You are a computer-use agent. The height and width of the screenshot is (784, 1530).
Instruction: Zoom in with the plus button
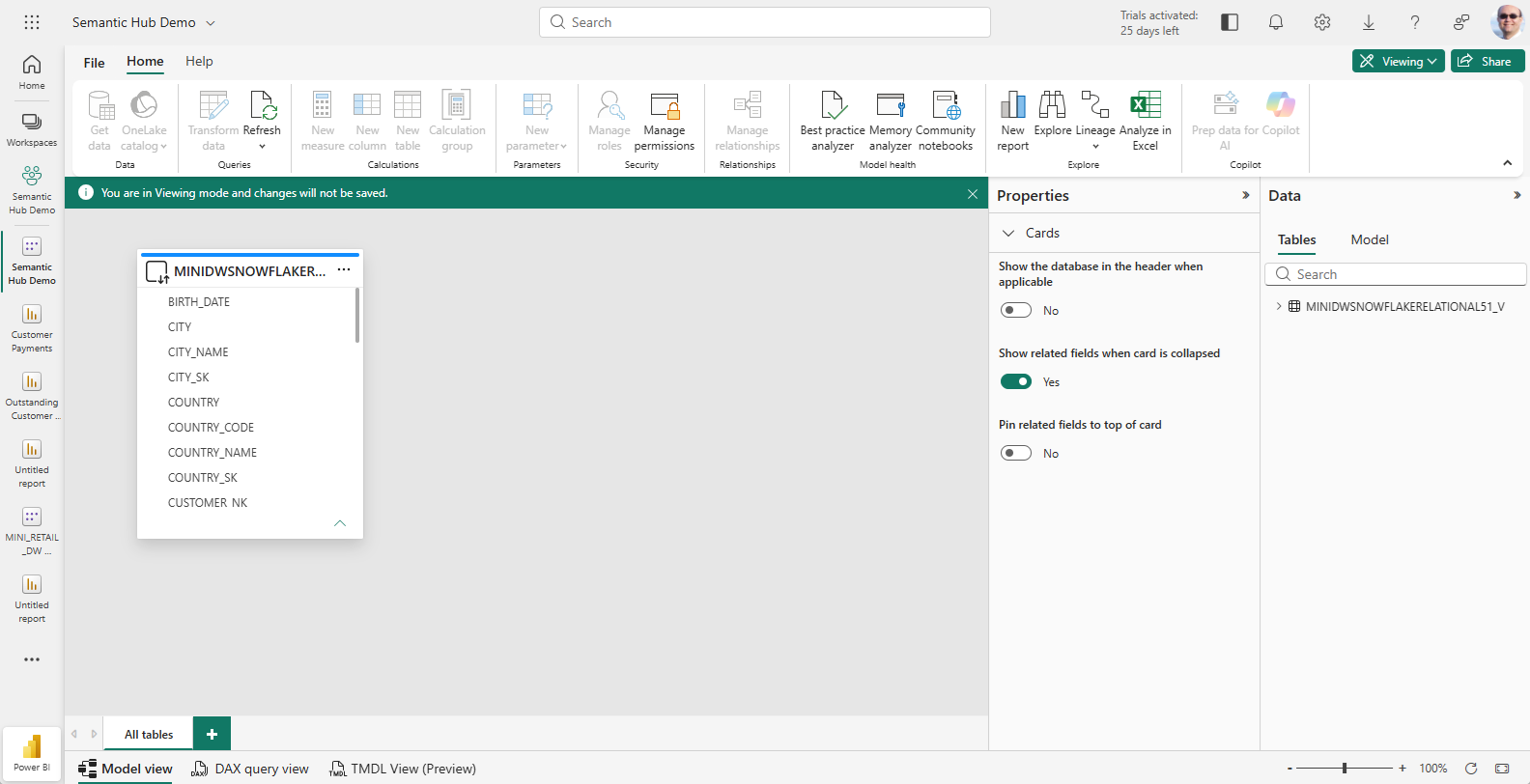(x=1402, y=769)
